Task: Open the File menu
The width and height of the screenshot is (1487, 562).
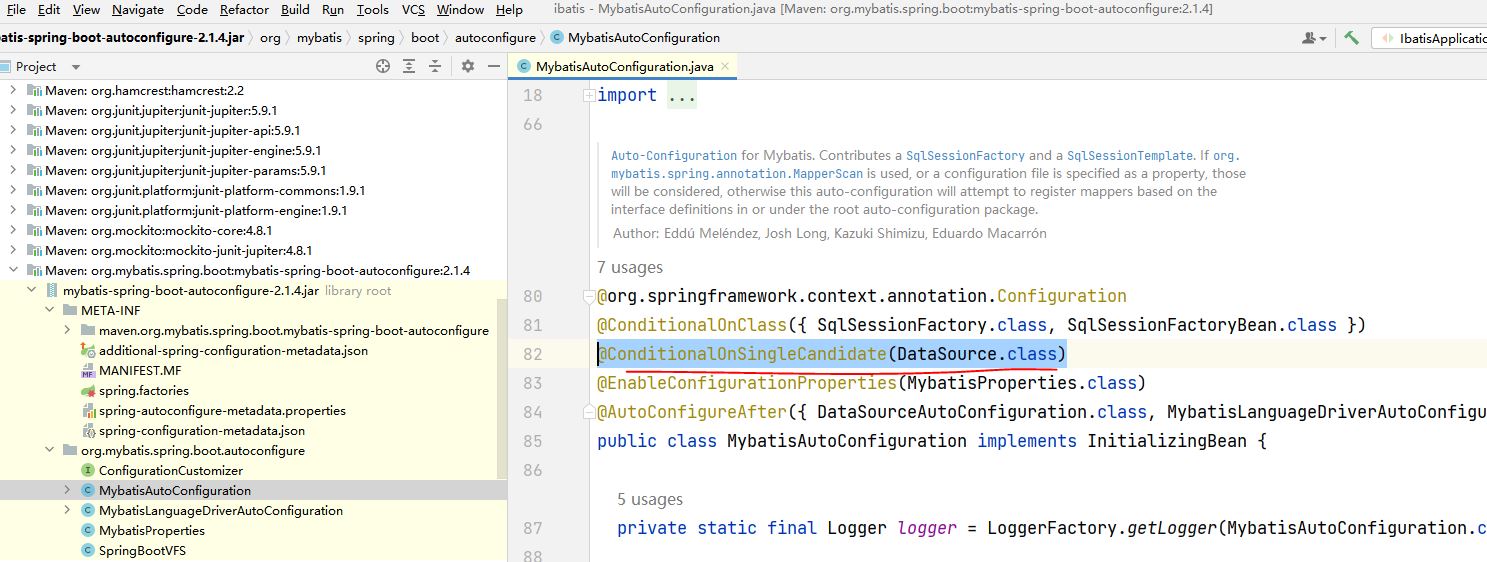Action: [17, 9]
